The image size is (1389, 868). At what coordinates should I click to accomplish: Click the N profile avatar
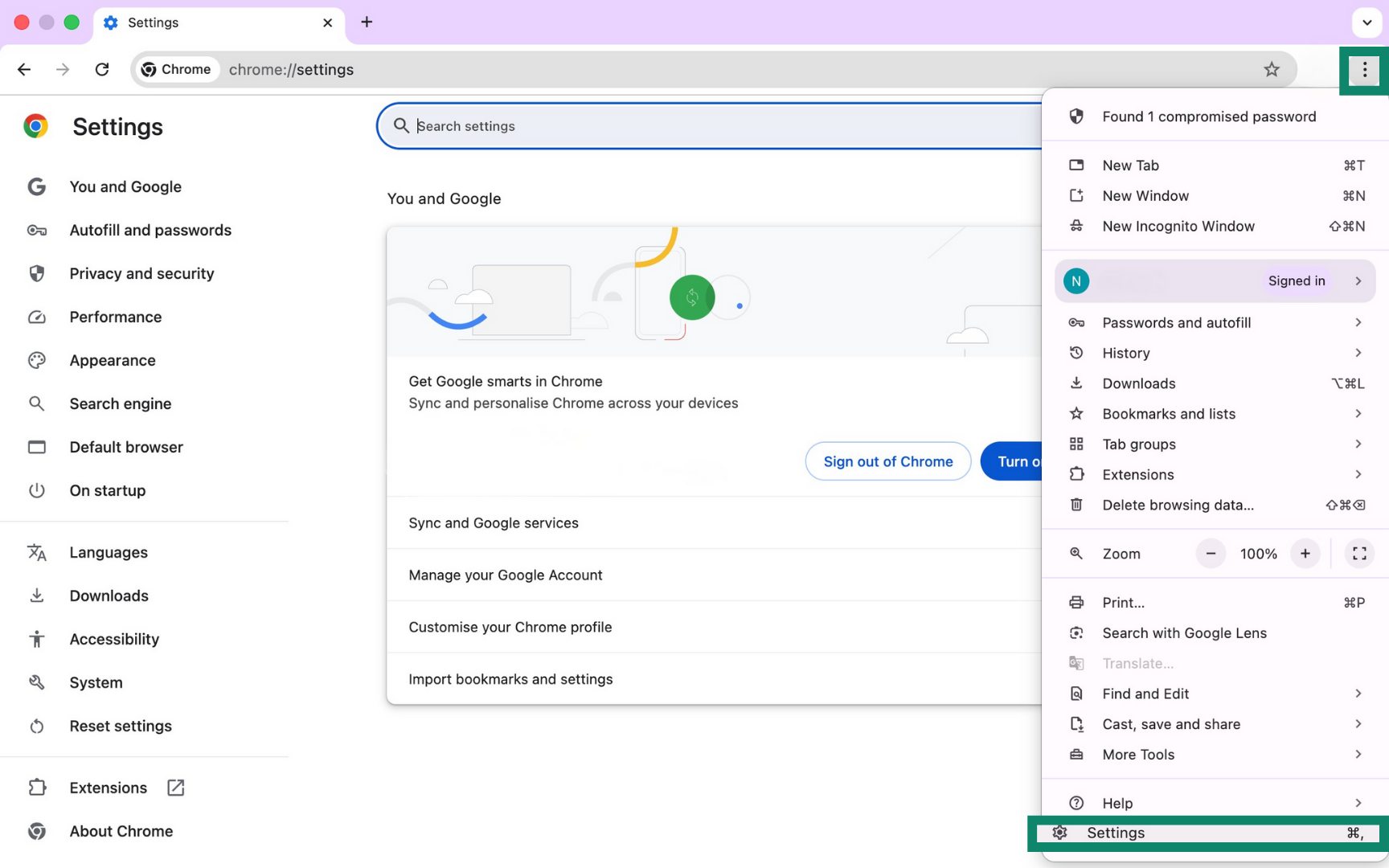pos(1076,281)
